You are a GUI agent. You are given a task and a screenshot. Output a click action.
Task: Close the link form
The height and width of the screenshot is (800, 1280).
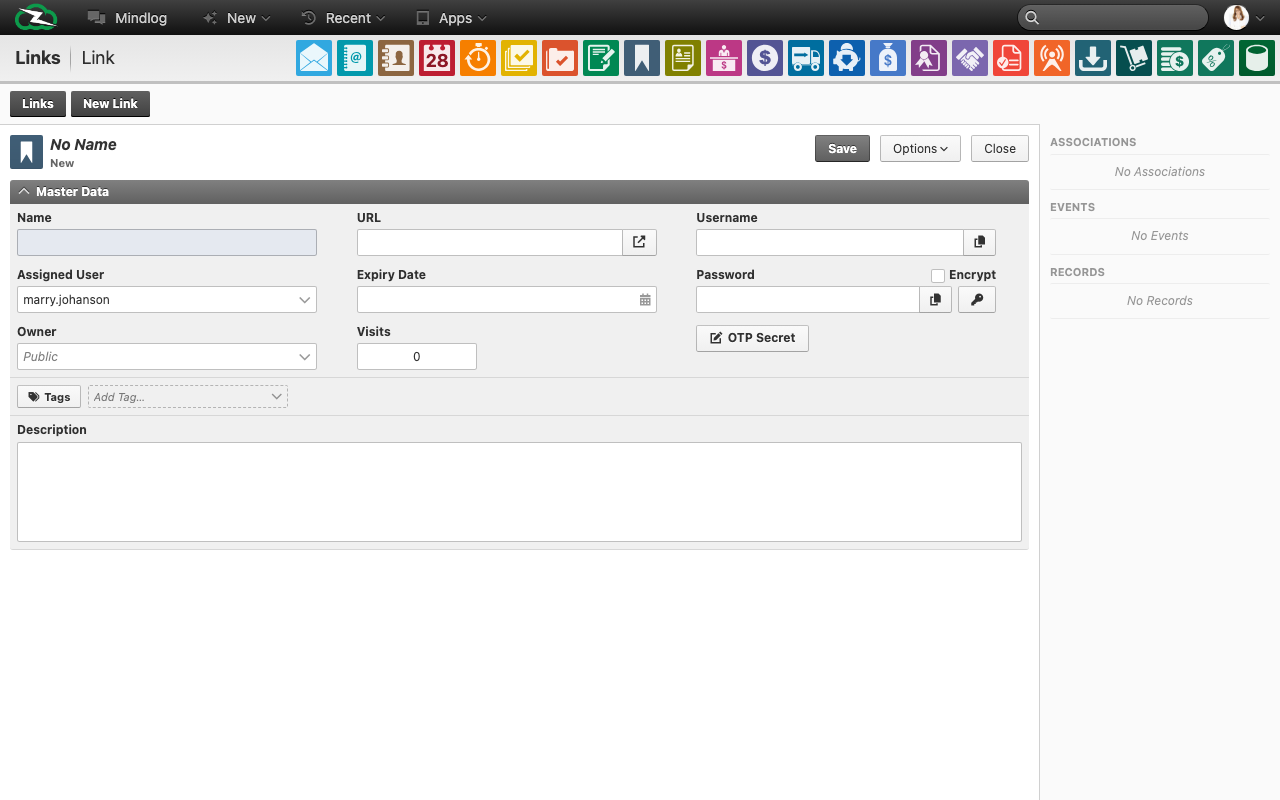1000,148
